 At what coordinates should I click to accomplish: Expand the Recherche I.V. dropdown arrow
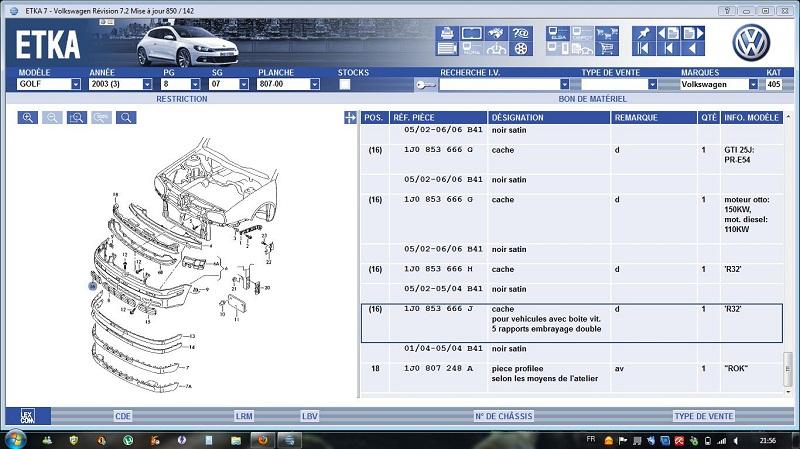564,84
